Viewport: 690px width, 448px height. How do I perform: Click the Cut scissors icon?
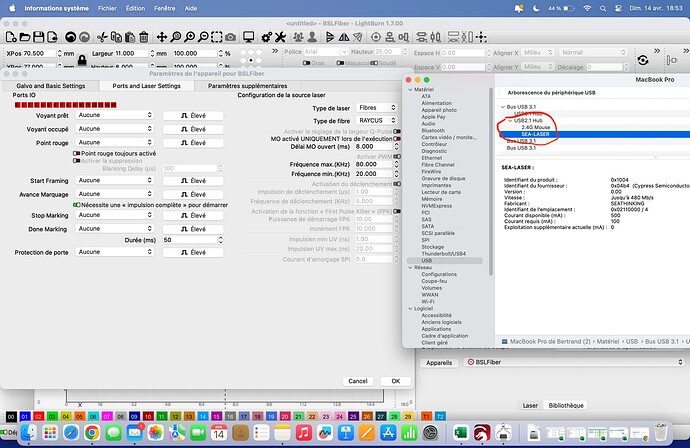[102, 37]
